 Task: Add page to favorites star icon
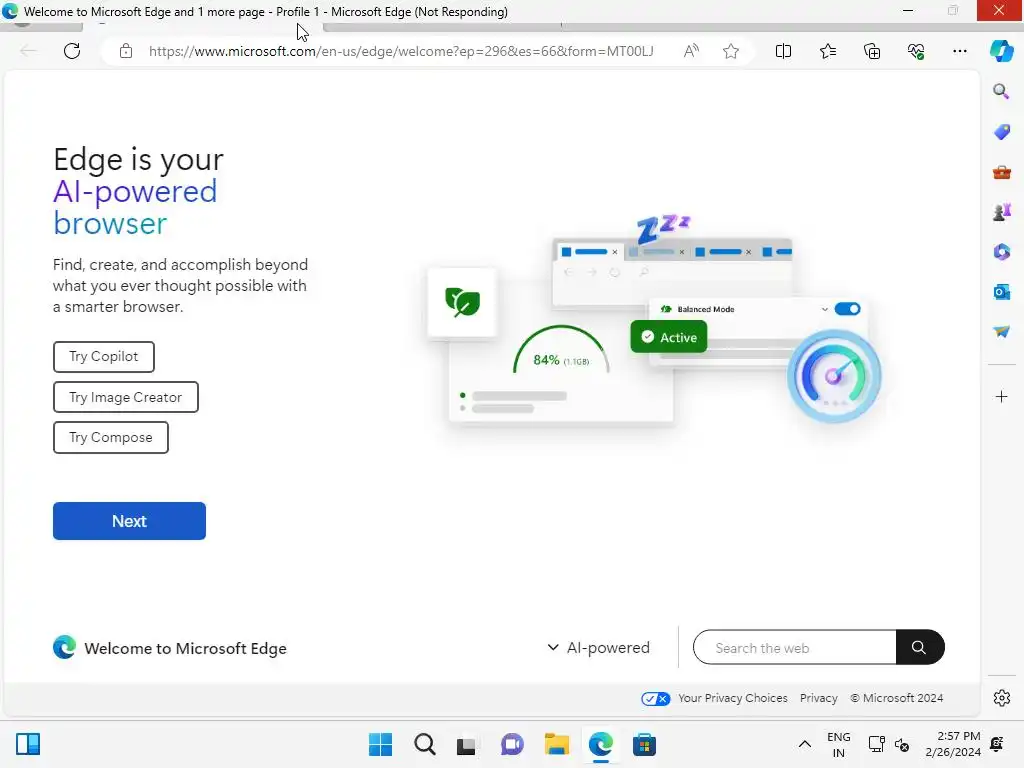point(731,51)
